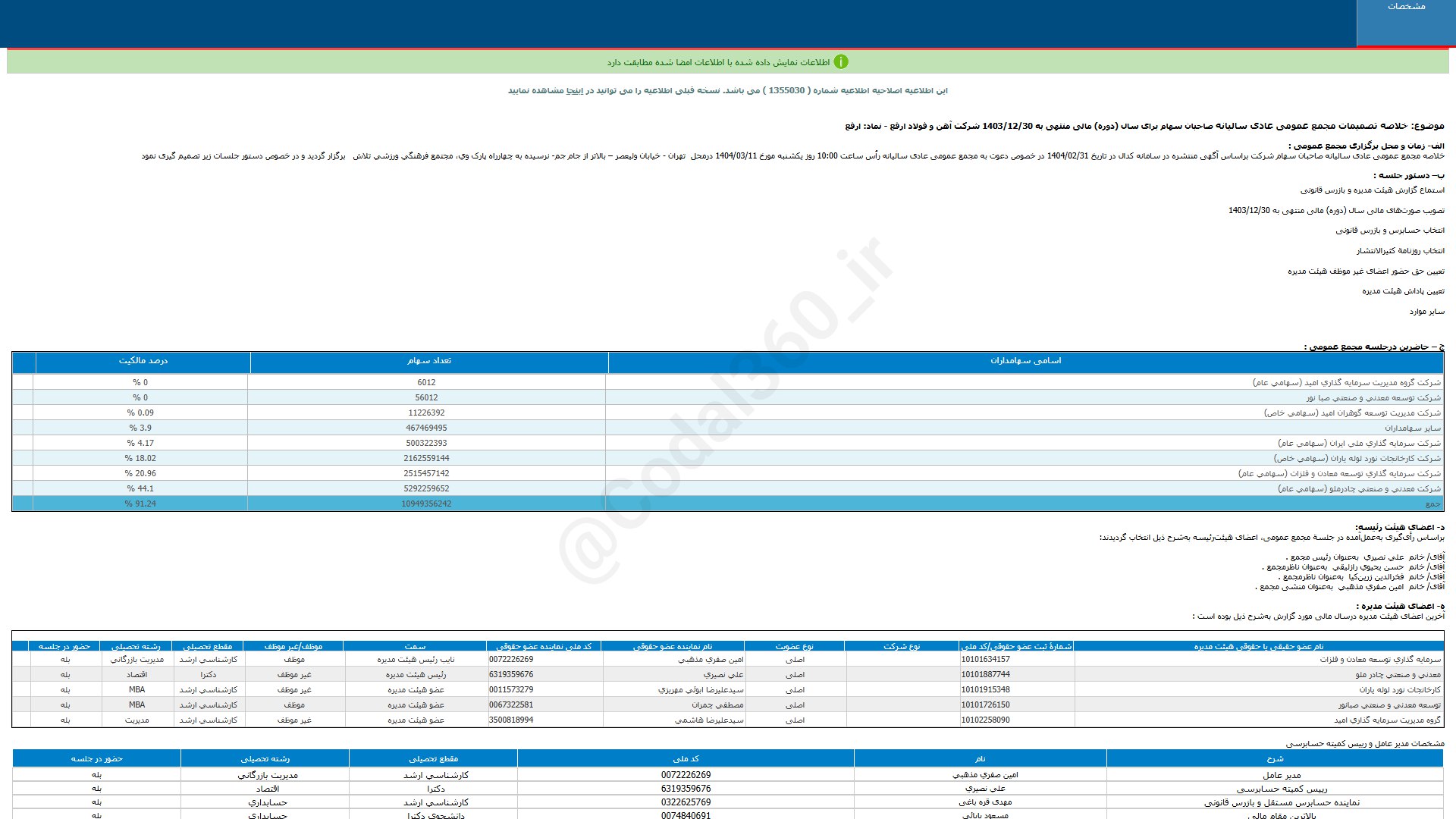Viewport: 1456px width, 819px height.
Task: Click national code '3500818994' in board table
Action: pos(511,720)
